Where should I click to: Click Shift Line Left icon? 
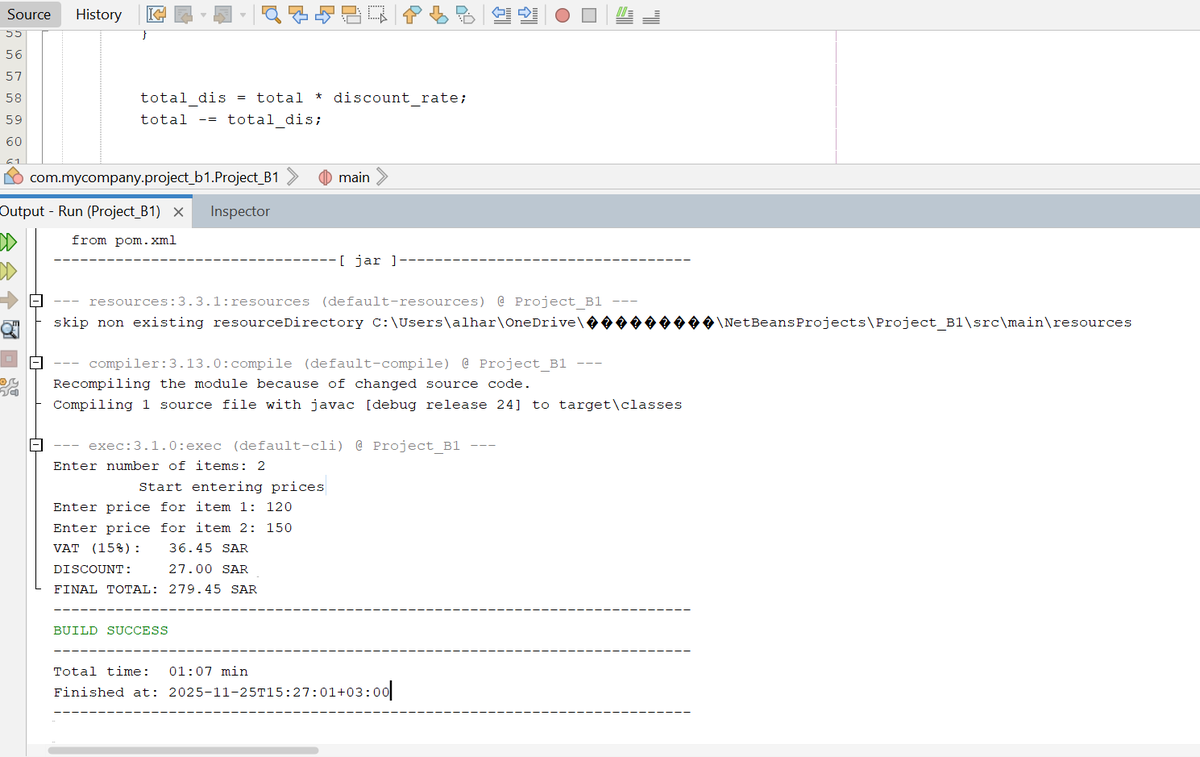(x=501, y=15)
